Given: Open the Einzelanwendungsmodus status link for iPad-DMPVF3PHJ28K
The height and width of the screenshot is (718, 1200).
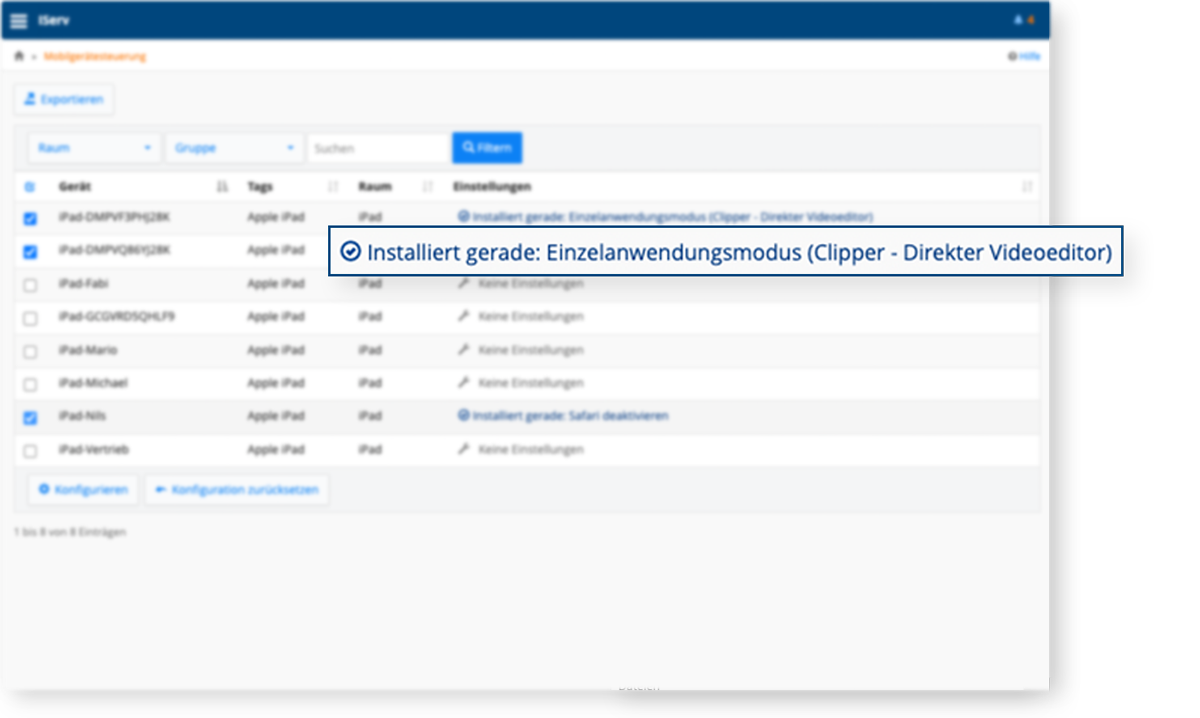Looking at the screenshot, I should pos(665,216).
